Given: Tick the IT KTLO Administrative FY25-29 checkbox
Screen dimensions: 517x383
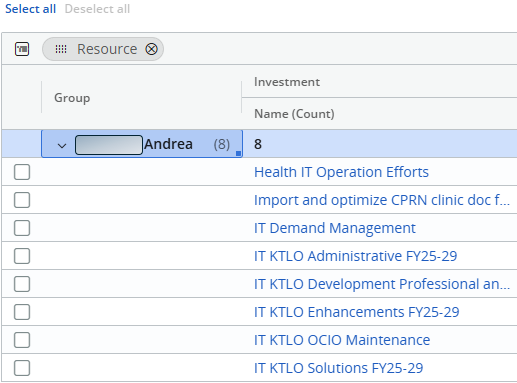Looking at the screenshot, I should (22, 256).
